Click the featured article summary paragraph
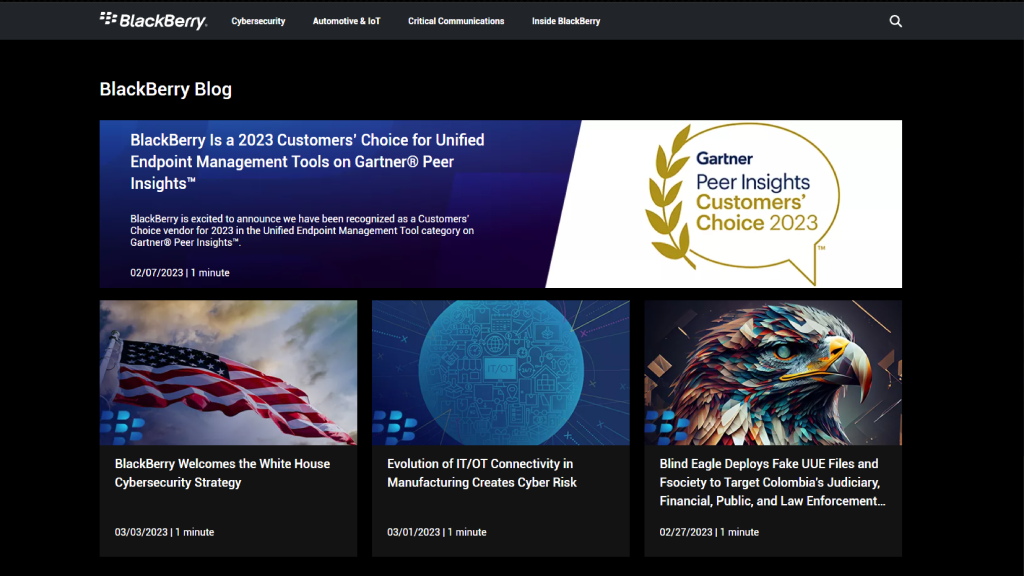This screenshot has width=1024, height=576. pyautogui.click(x=302, y=231)
